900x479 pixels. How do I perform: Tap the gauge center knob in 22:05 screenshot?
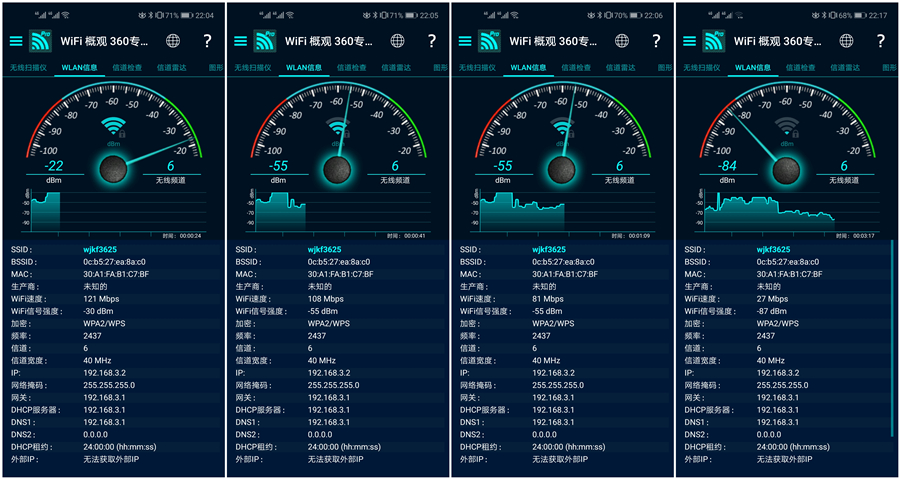click(x=337, y=169)
